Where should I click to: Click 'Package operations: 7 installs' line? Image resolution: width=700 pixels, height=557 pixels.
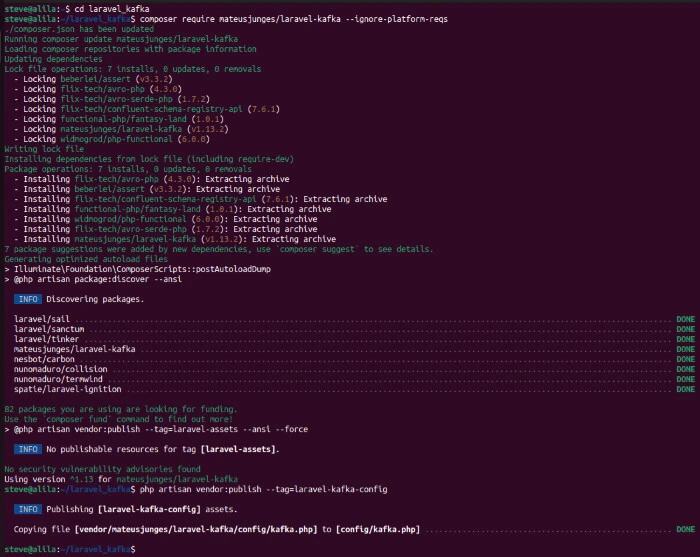(128, 169)
